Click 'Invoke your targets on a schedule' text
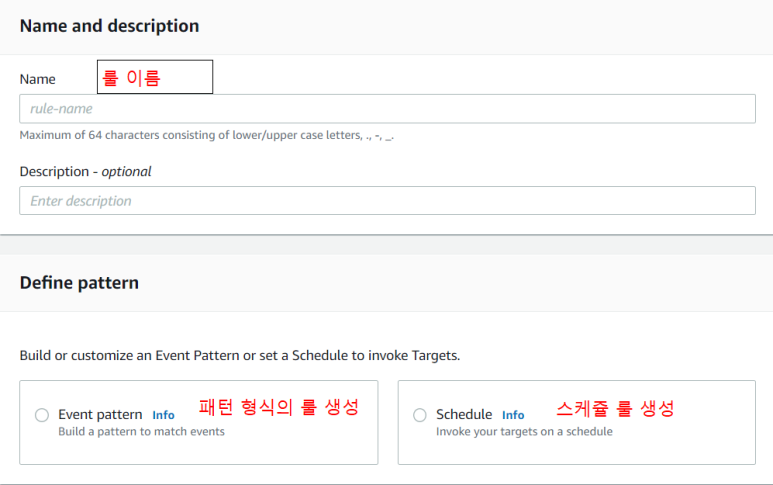Image resolution: width=773 pixels, height=485 pixels. point(524,432)
